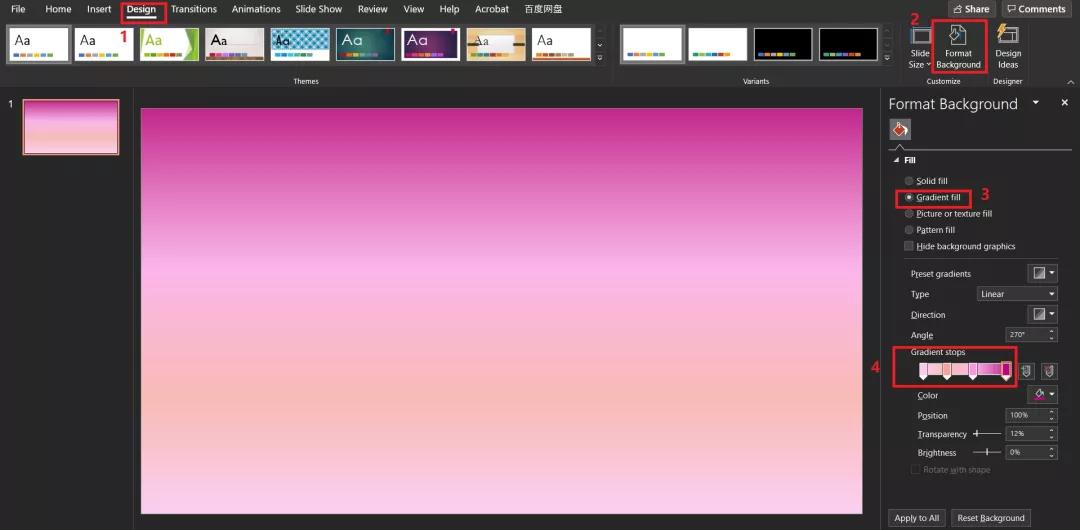Switch to the Review tab

pos(373,10)
